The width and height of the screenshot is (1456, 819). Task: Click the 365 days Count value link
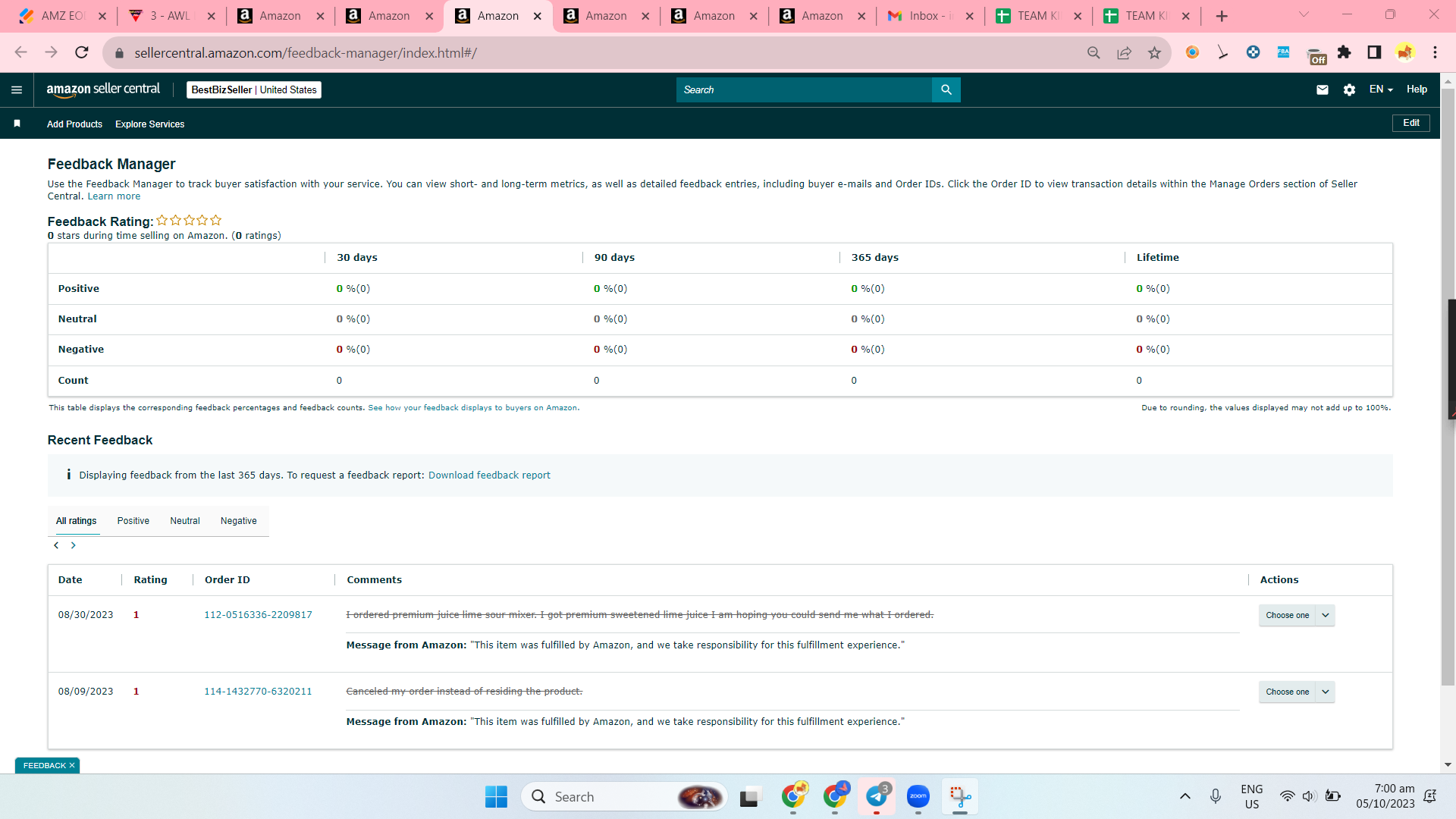coord(854,381)
